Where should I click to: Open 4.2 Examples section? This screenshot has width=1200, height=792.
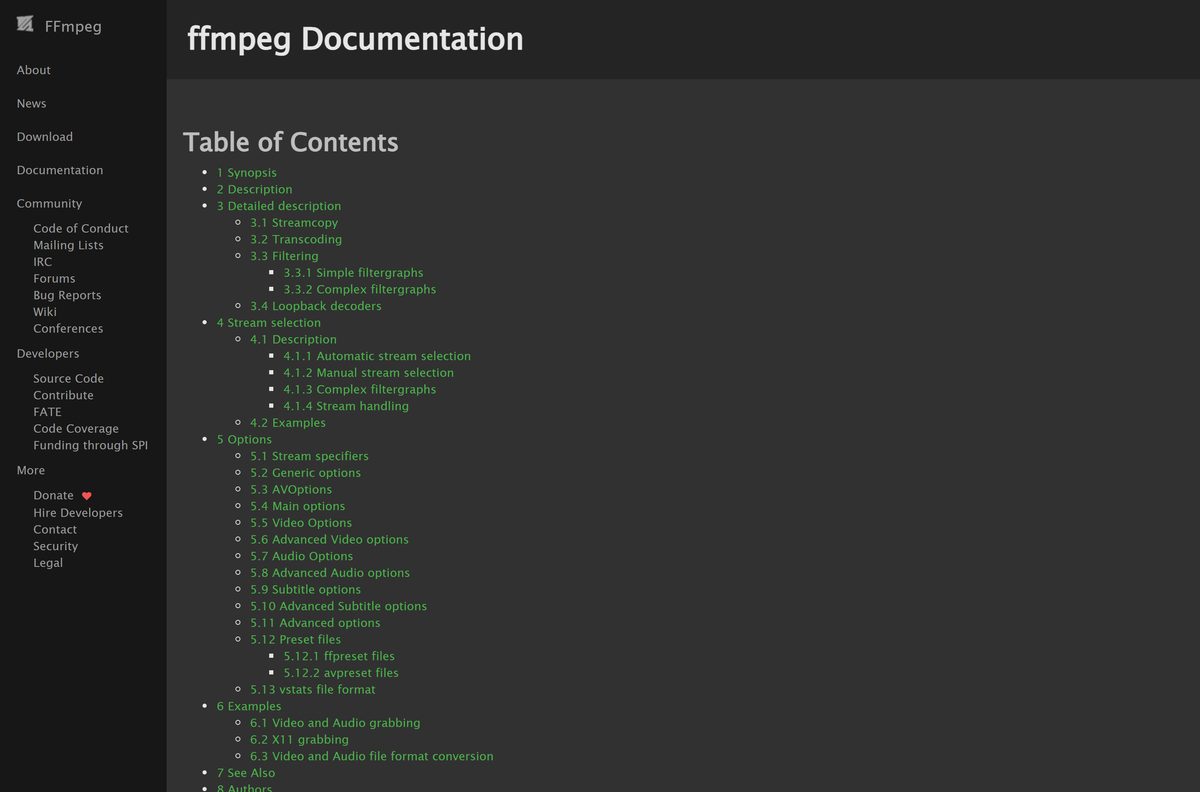pos(288,422)
